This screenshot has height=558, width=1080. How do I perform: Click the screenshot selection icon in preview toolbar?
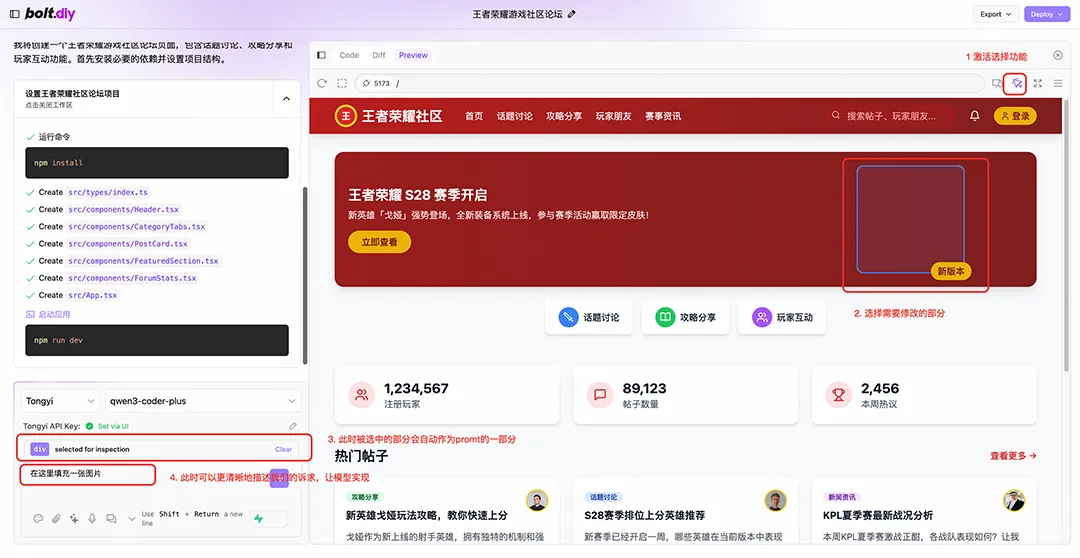click(342, 83)
